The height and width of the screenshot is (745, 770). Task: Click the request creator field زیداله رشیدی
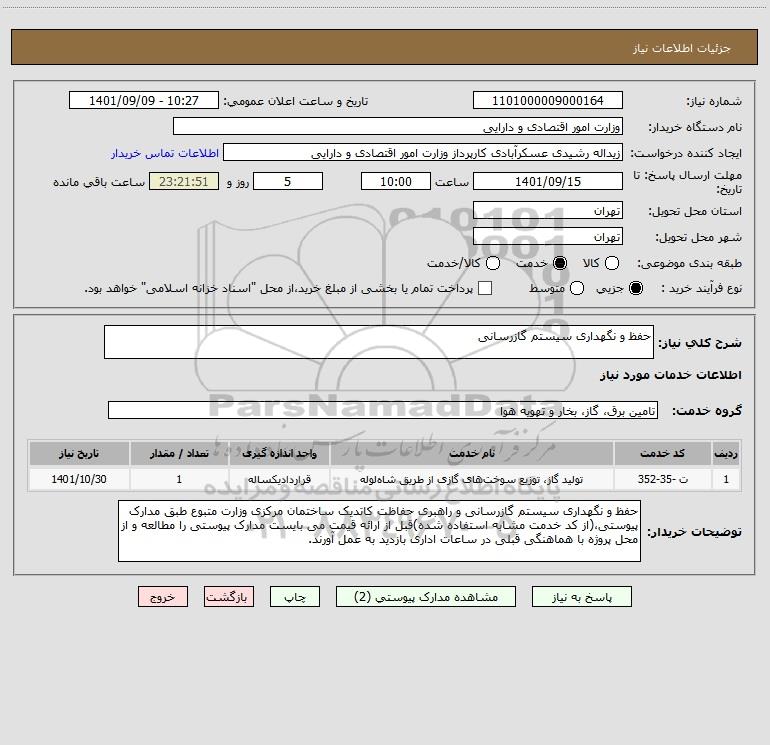pos(423,153)
